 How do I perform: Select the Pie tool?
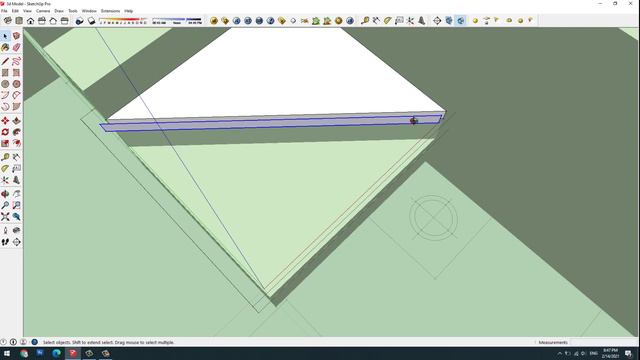click(16, 107)
